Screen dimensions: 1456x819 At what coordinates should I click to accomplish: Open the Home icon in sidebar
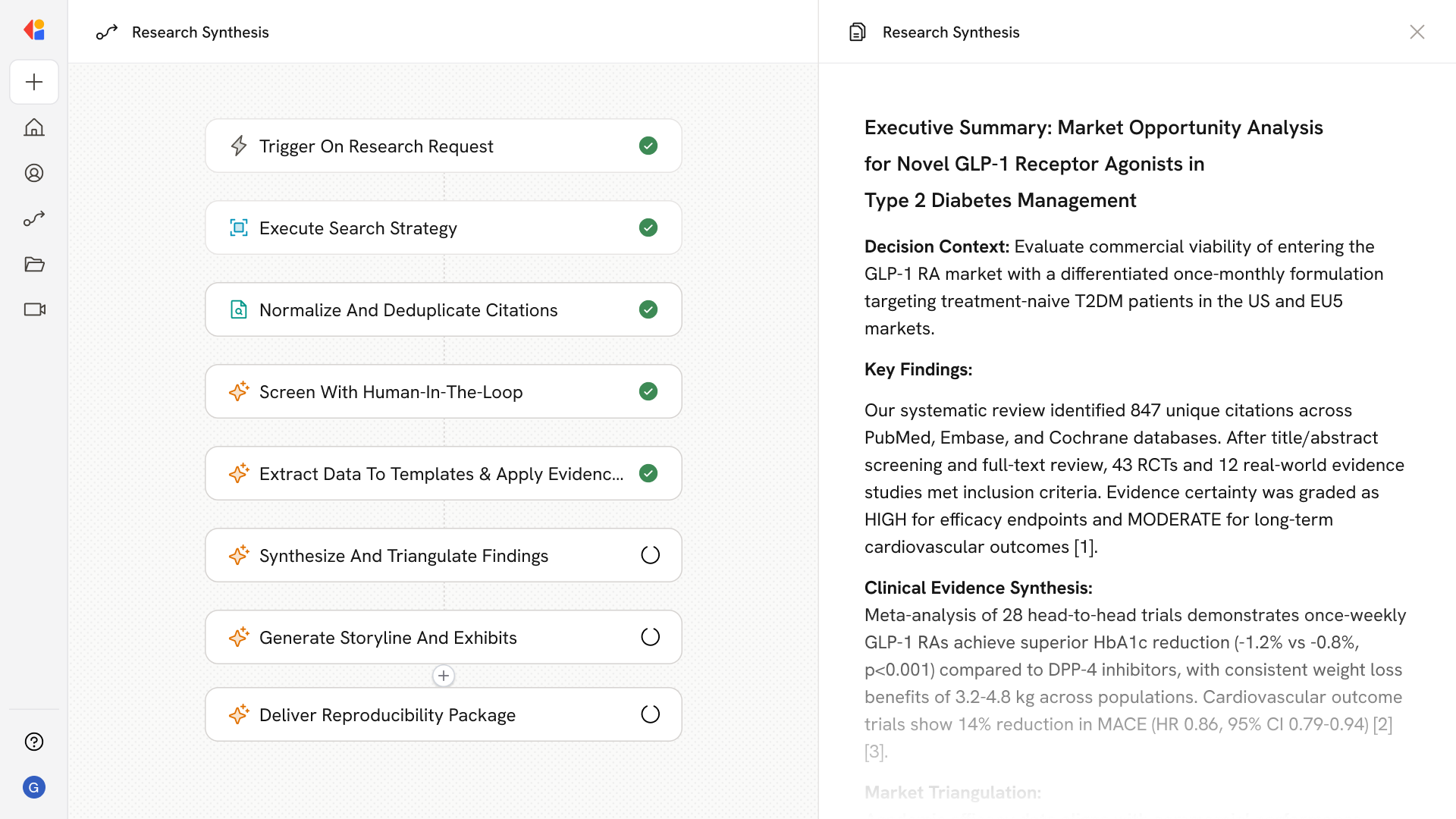34,127
